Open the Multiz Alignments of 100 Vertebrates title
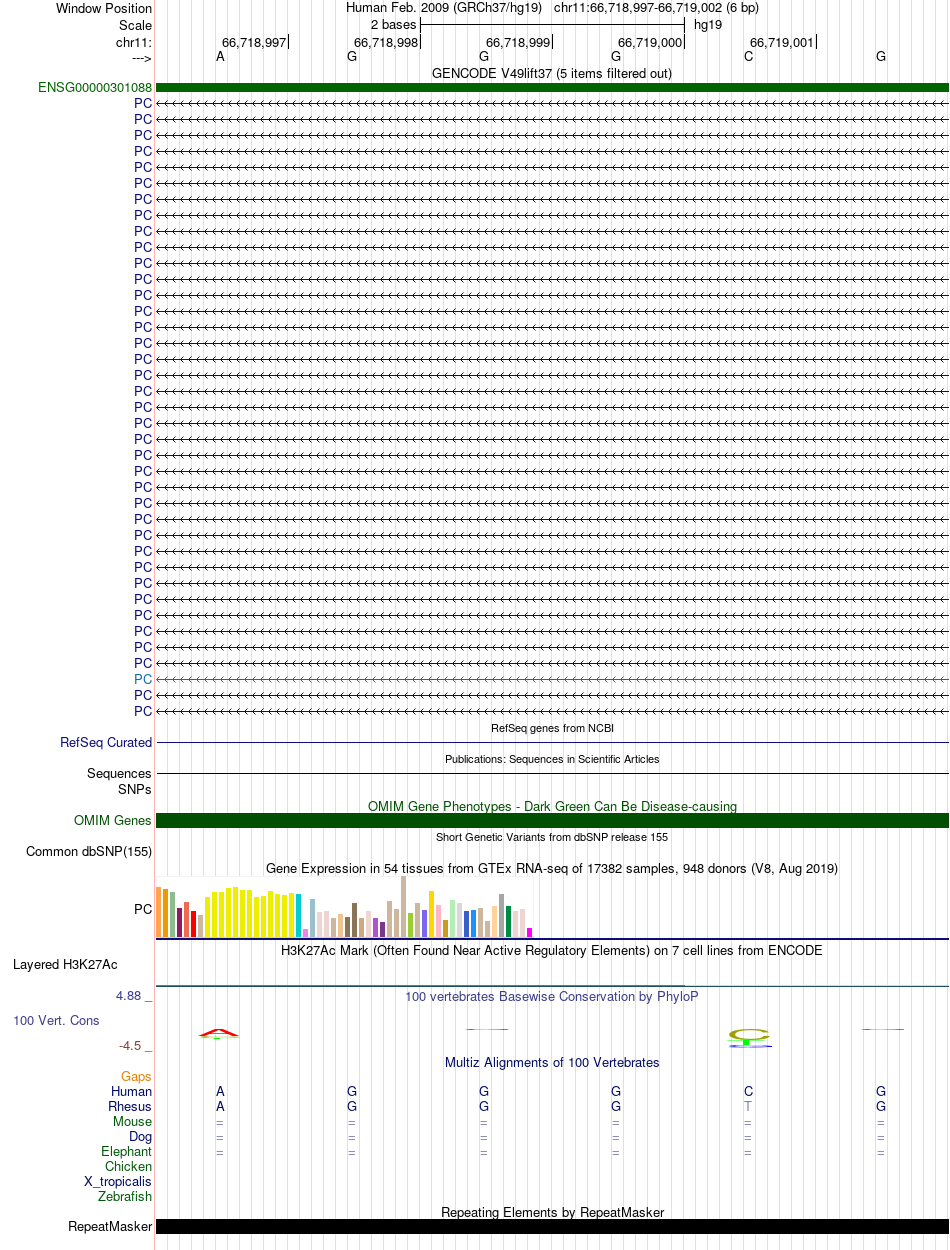The width and height of the screenshot is (950, 1250). tap(552, 1062)
